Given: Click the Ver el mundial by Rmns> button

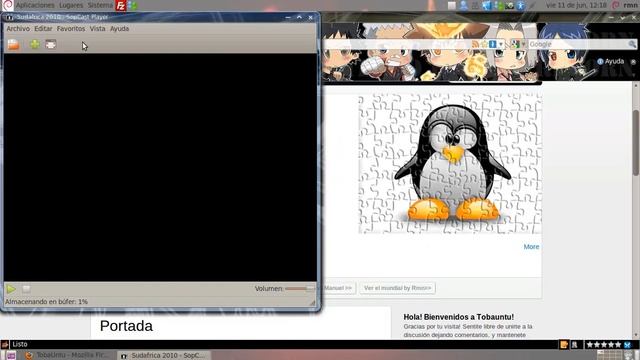Looking at the screenshot, I should [397, 288].
